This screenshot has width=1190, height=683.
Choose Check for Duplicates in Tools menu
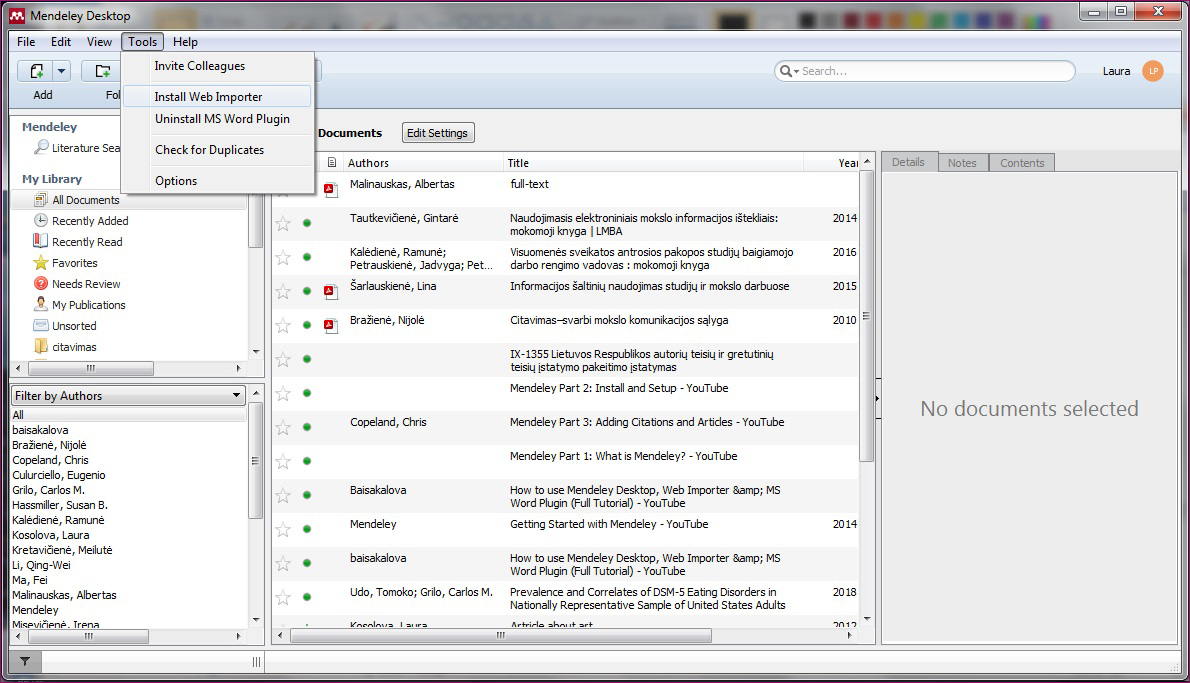pos(209,150)
